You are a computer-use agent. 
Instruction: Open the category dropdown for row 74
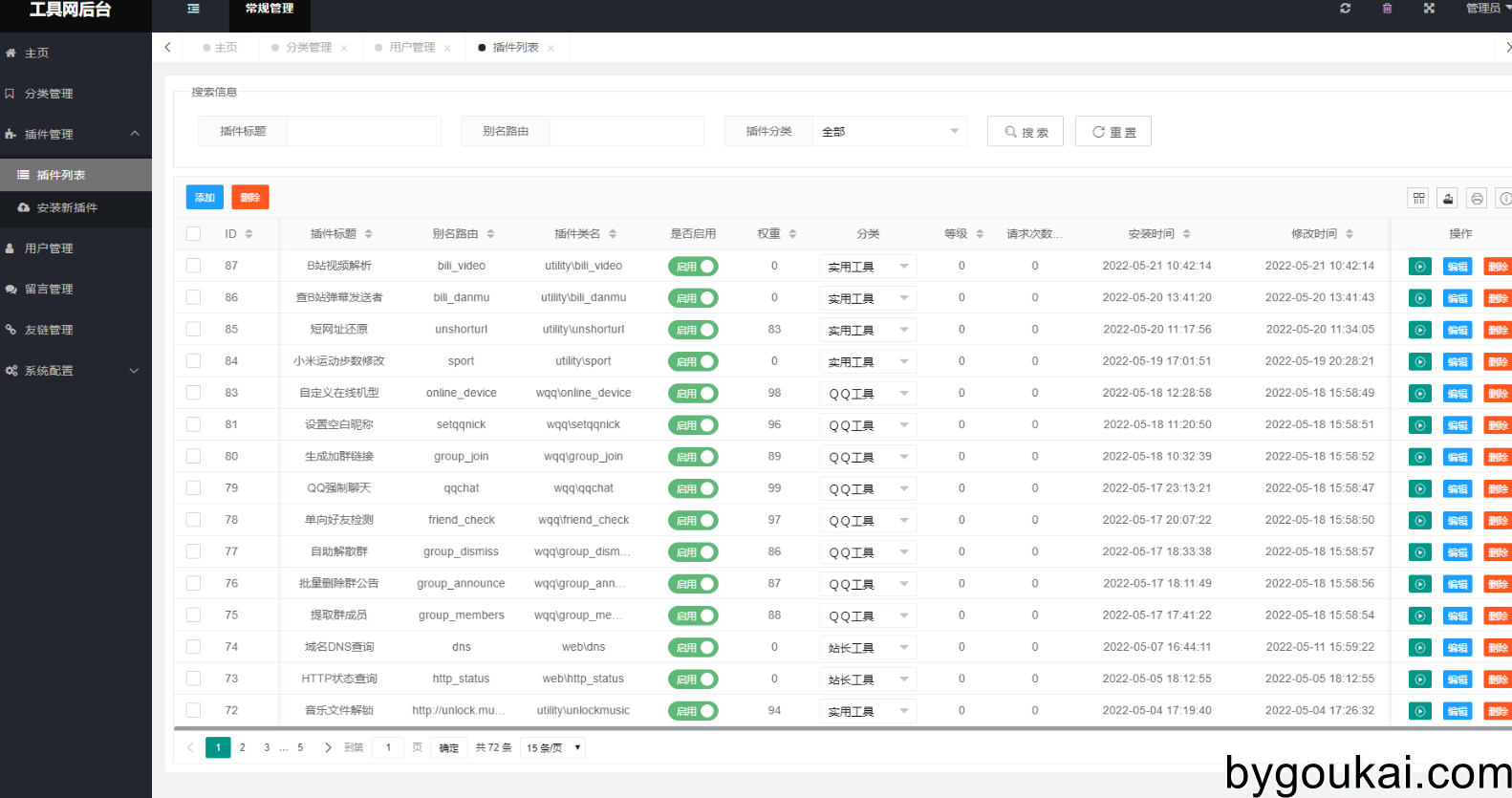(868, 648)
